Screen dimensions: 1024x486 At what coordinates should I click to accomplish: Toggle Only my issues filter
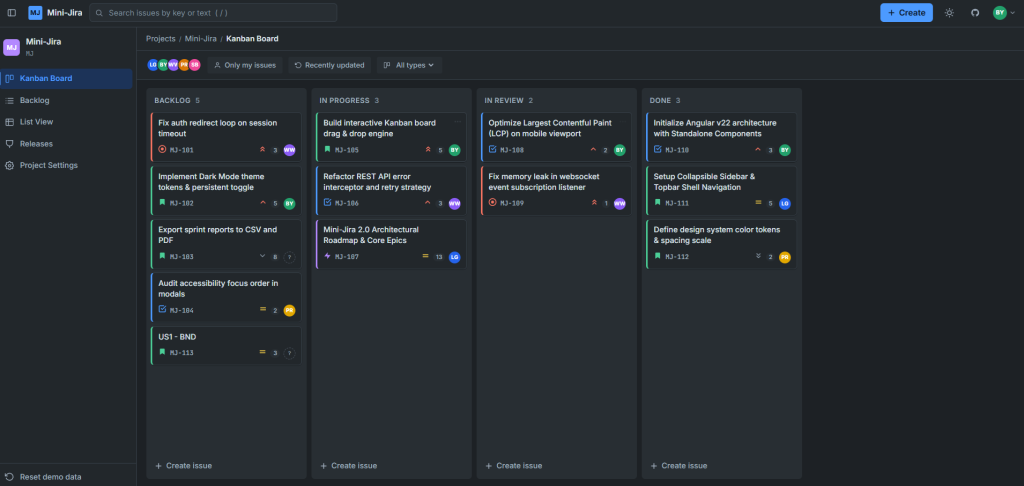coord(245,65)
